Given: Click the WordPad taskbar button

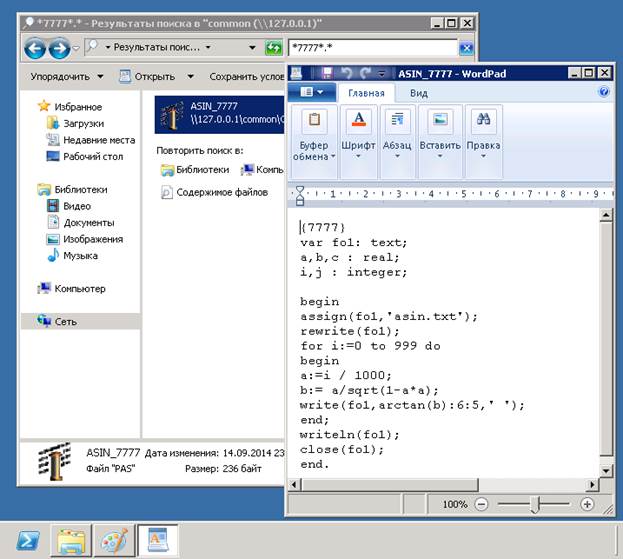Looking at the screenshot, I should point(158,540).
